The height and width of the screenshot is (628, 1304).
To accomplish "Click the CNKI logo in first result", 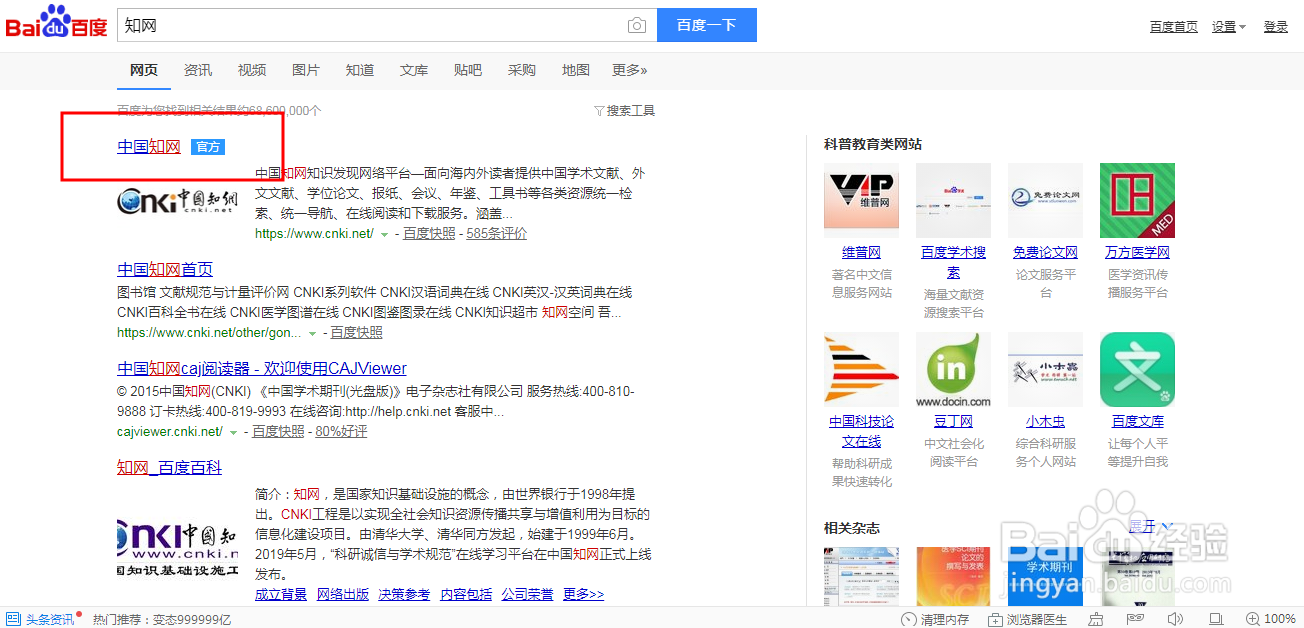I will pos(177,201).
